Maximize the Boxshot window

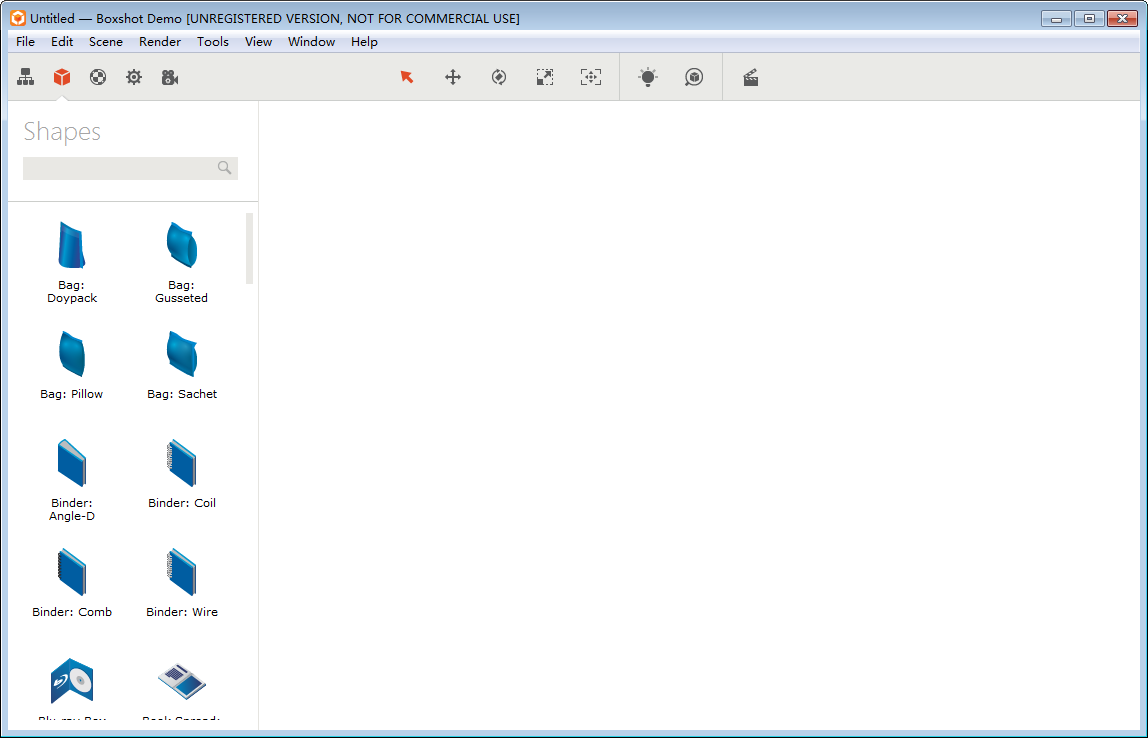[1089, 18]
